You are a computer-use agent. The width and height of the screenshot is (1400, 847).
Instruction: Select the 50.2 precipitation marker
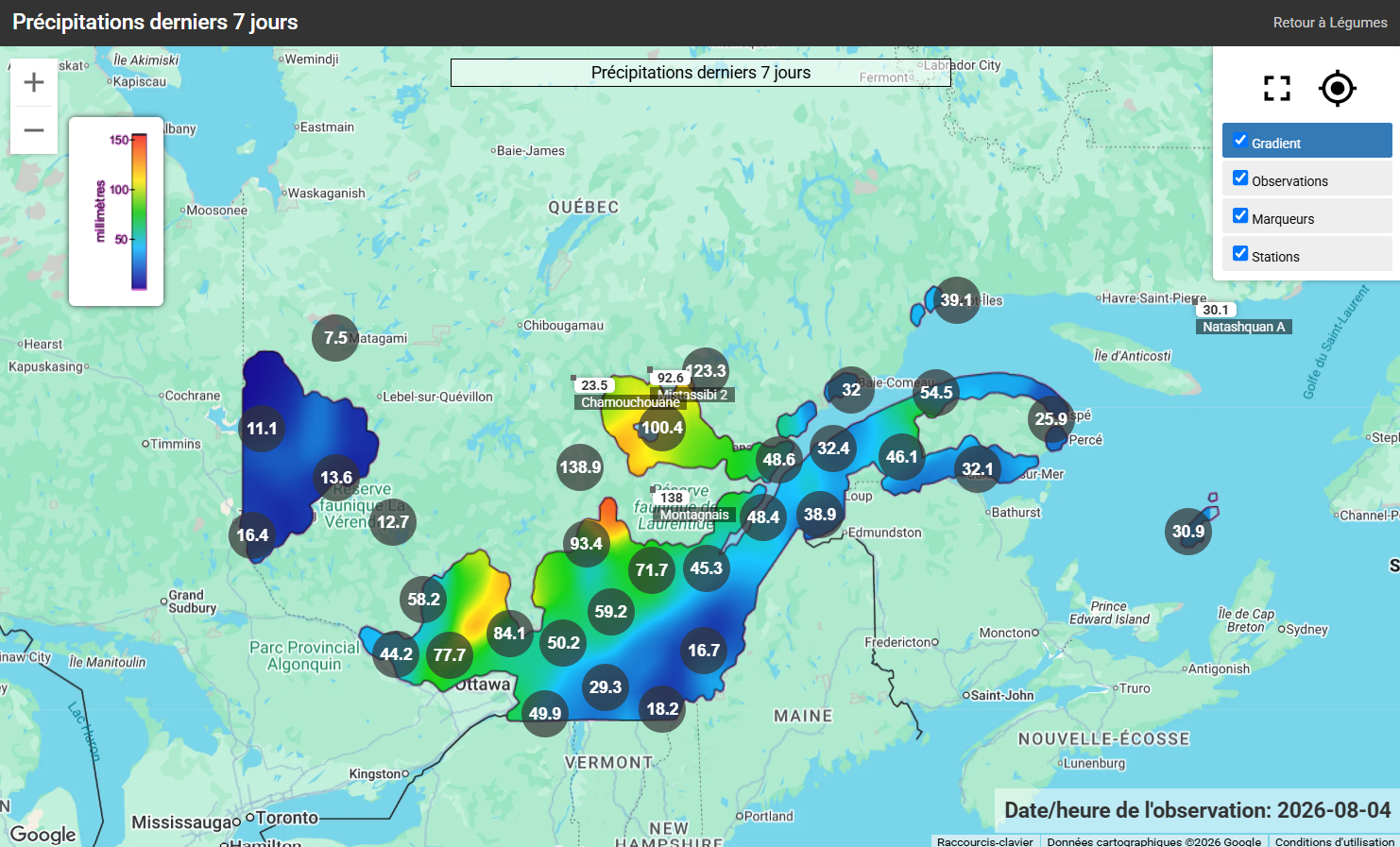coord(564,643)
